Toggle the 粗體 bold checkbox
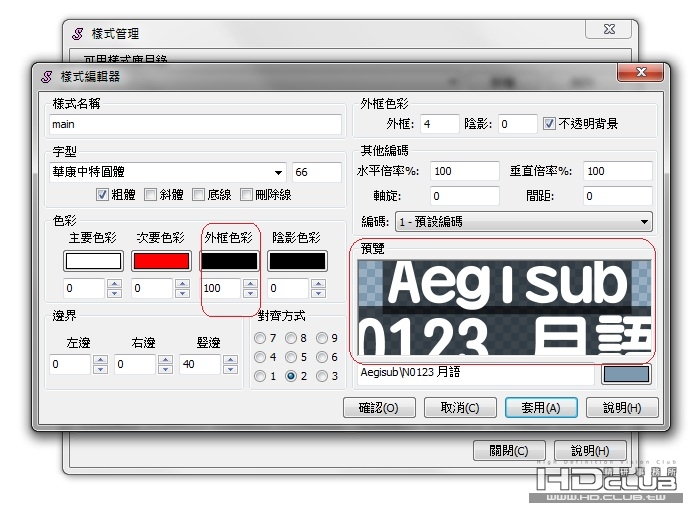Screen dimensions: 688x508 coord(102,194)
